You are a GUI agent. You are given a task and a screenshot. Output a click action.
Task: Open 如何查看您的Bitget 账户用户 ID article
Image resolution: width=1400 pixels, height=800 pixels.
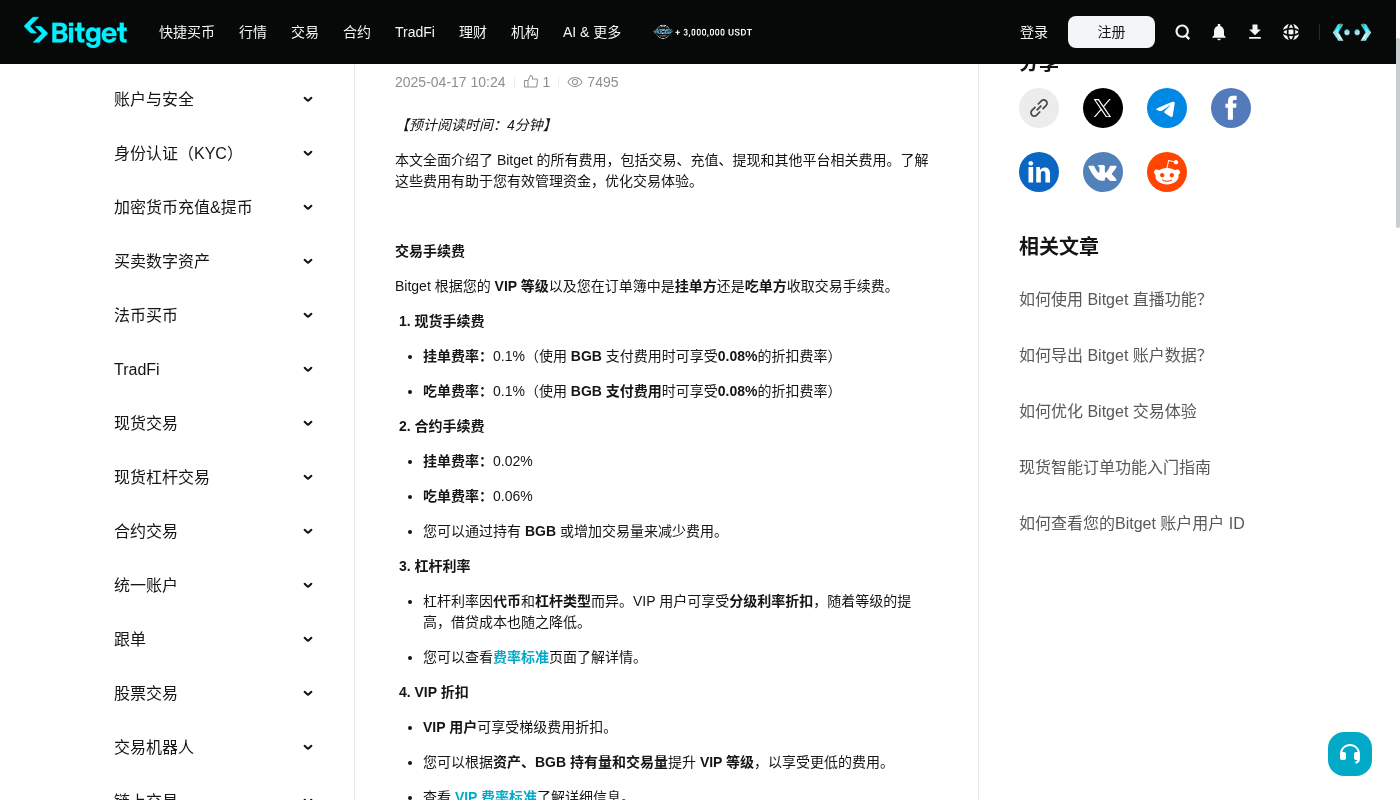[1132, 523]
